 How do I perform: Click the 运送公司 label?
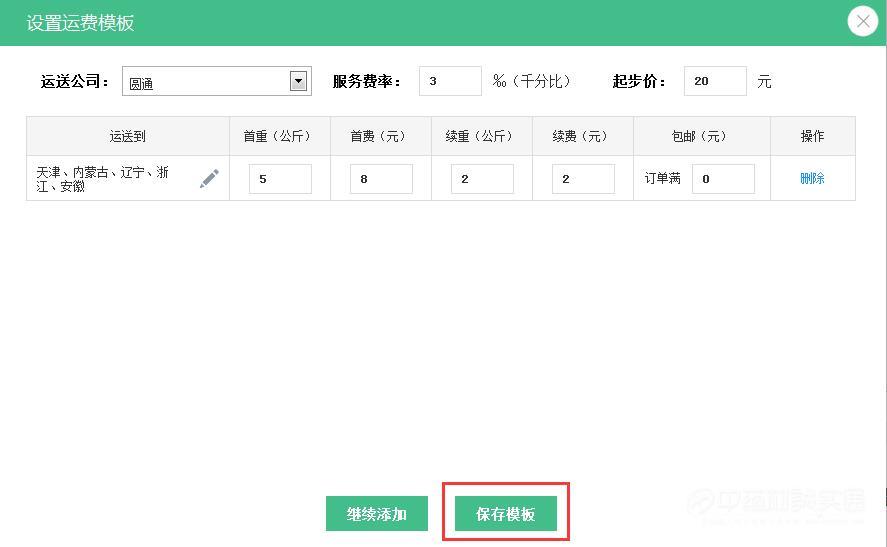click(74, 81)
